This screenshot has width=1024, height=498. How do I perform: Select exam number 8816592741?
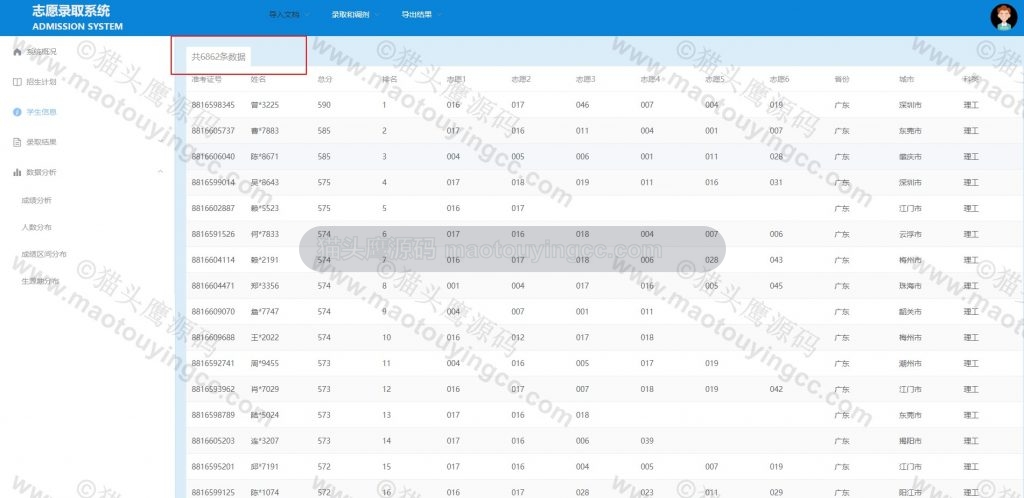(213, 363)
